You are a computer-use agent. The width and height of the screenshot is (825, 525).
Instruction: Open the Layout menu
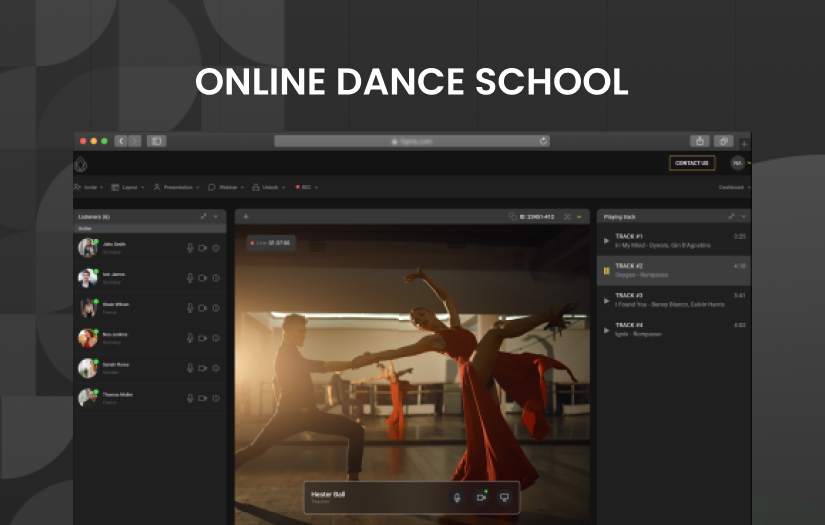(127, 187)
